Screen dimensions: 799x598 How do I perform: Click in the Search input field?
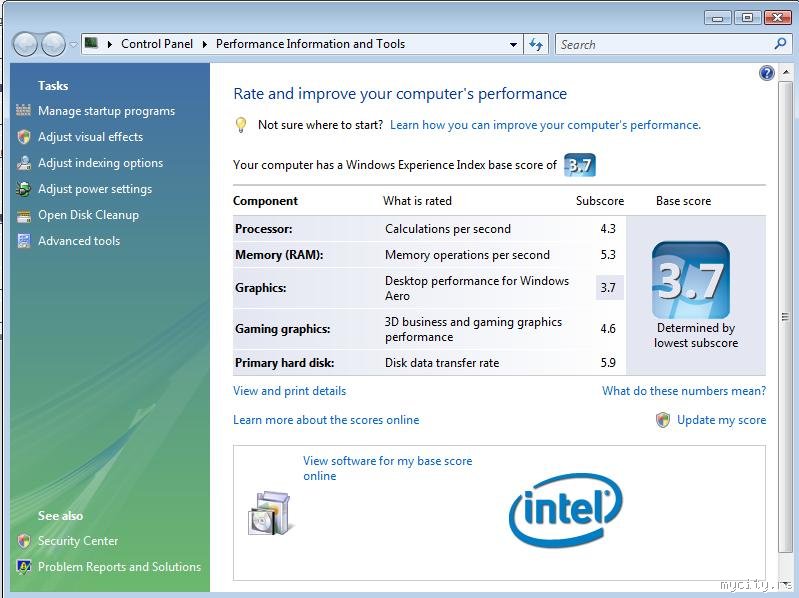coord(665,44)
